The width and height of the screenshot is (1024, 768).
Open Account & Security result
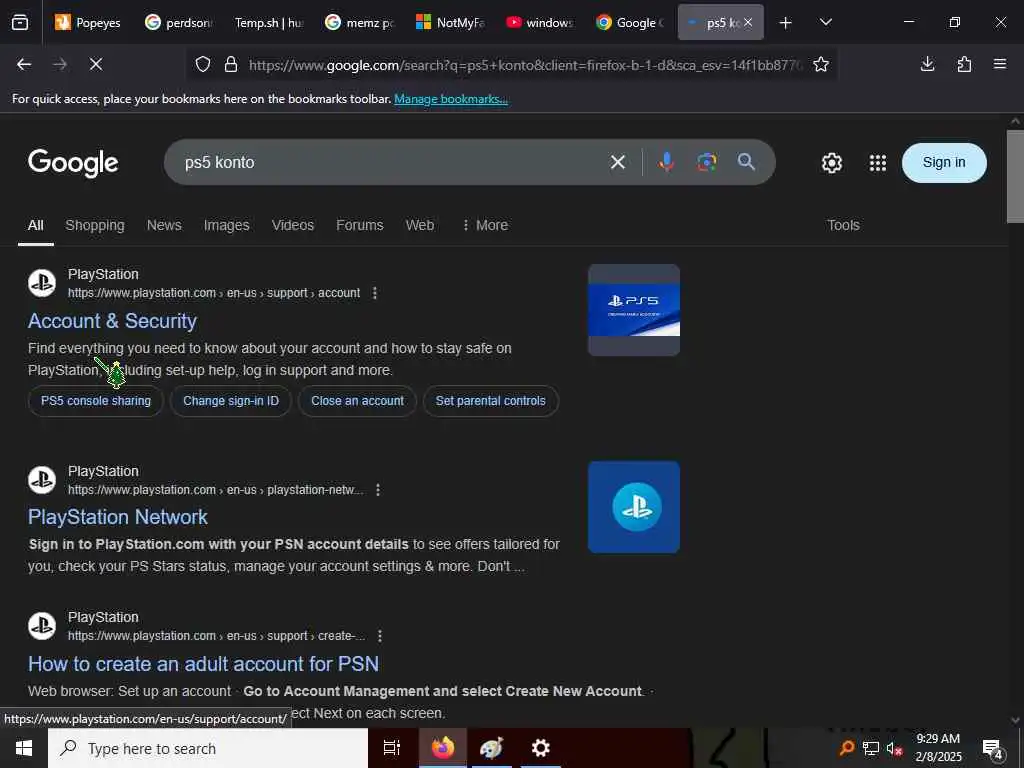pos(112,321)
